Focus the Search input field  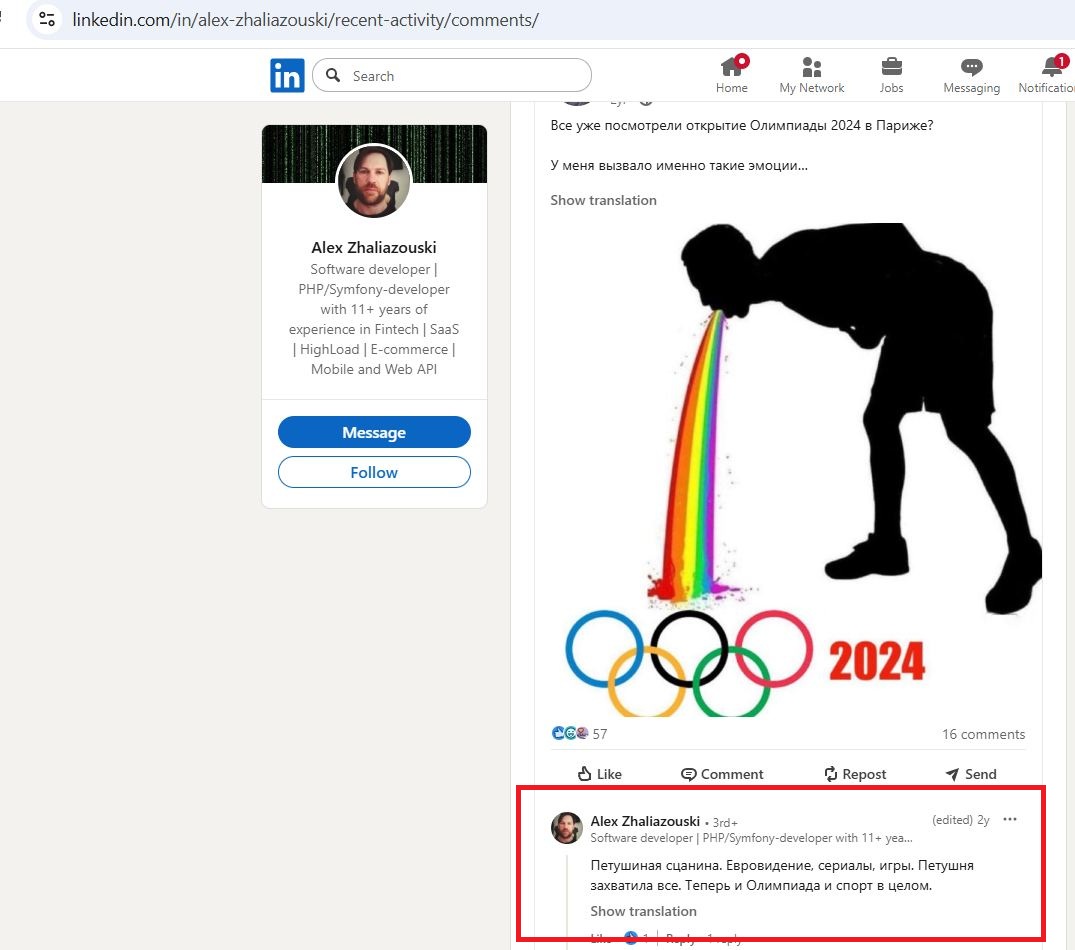tap(452, 75)
